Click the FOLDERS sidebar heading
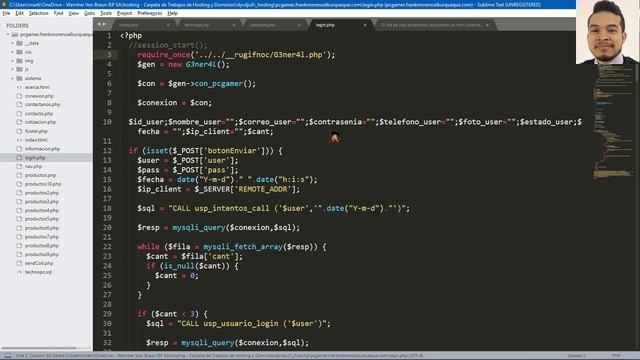 click(18, 25)
